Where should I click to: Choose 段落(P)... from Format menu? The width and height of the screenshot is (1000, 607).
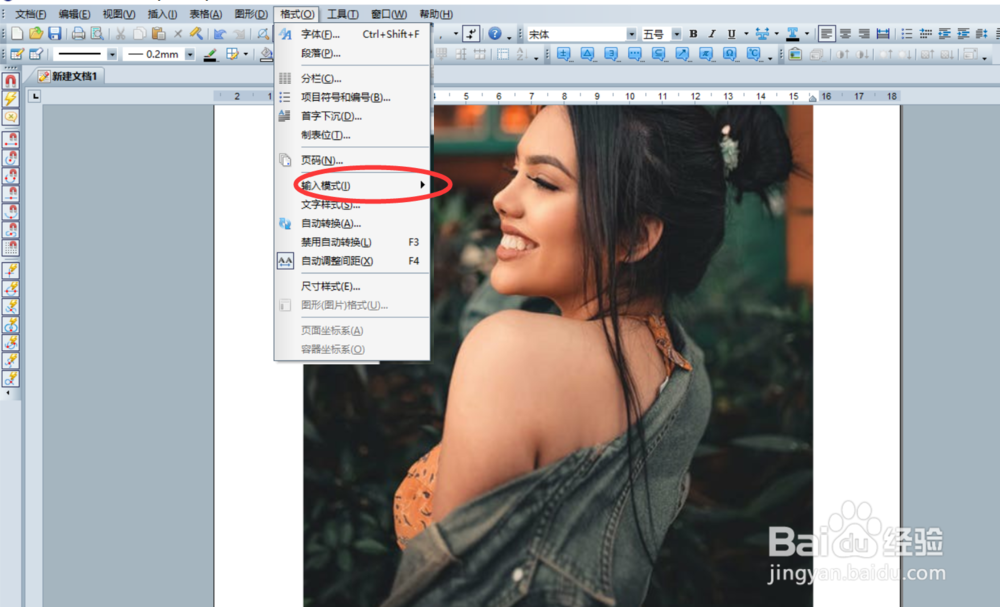click(x=352, y=53)
